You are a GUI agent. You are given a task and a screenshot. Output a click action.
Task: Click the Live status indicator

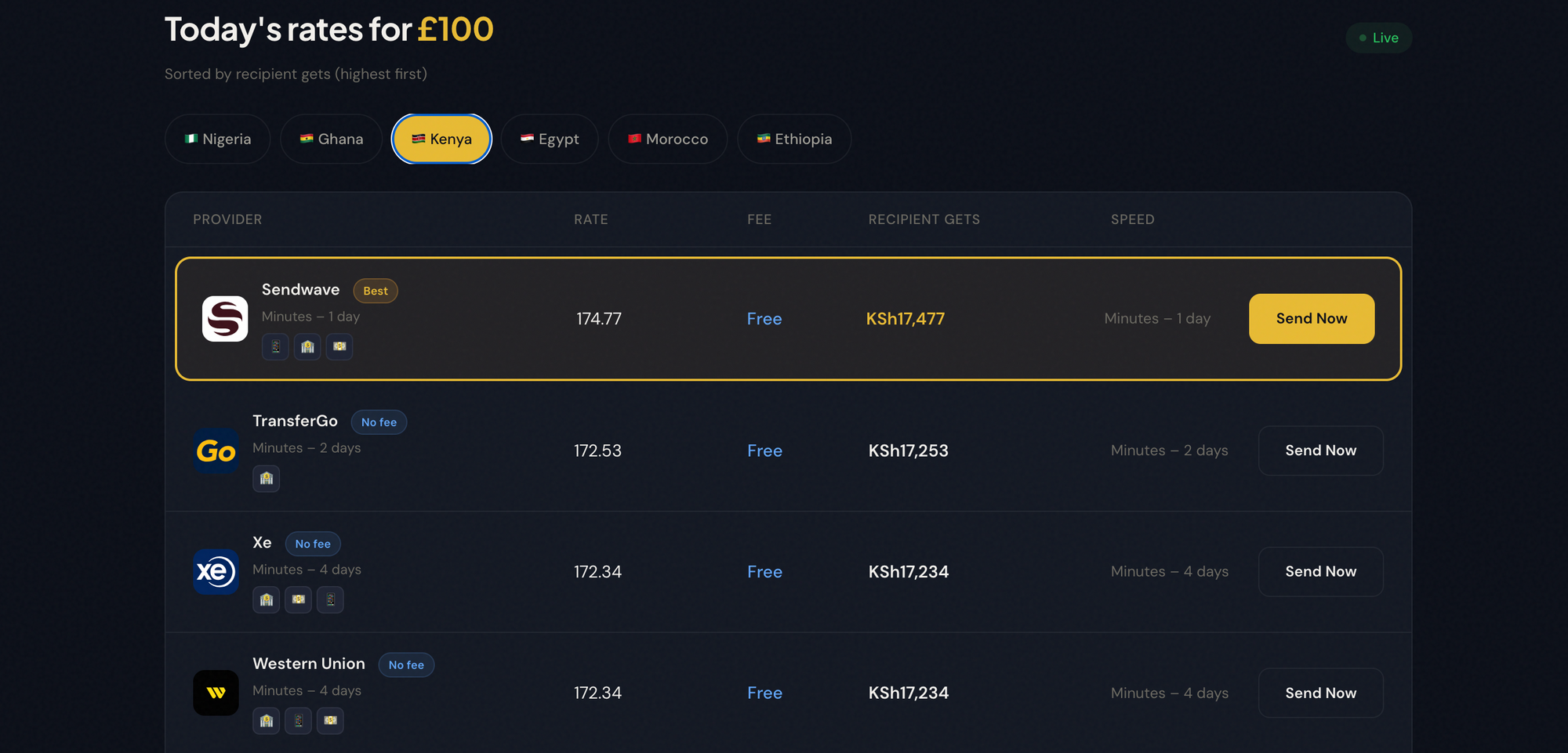tap(1379, 38)
